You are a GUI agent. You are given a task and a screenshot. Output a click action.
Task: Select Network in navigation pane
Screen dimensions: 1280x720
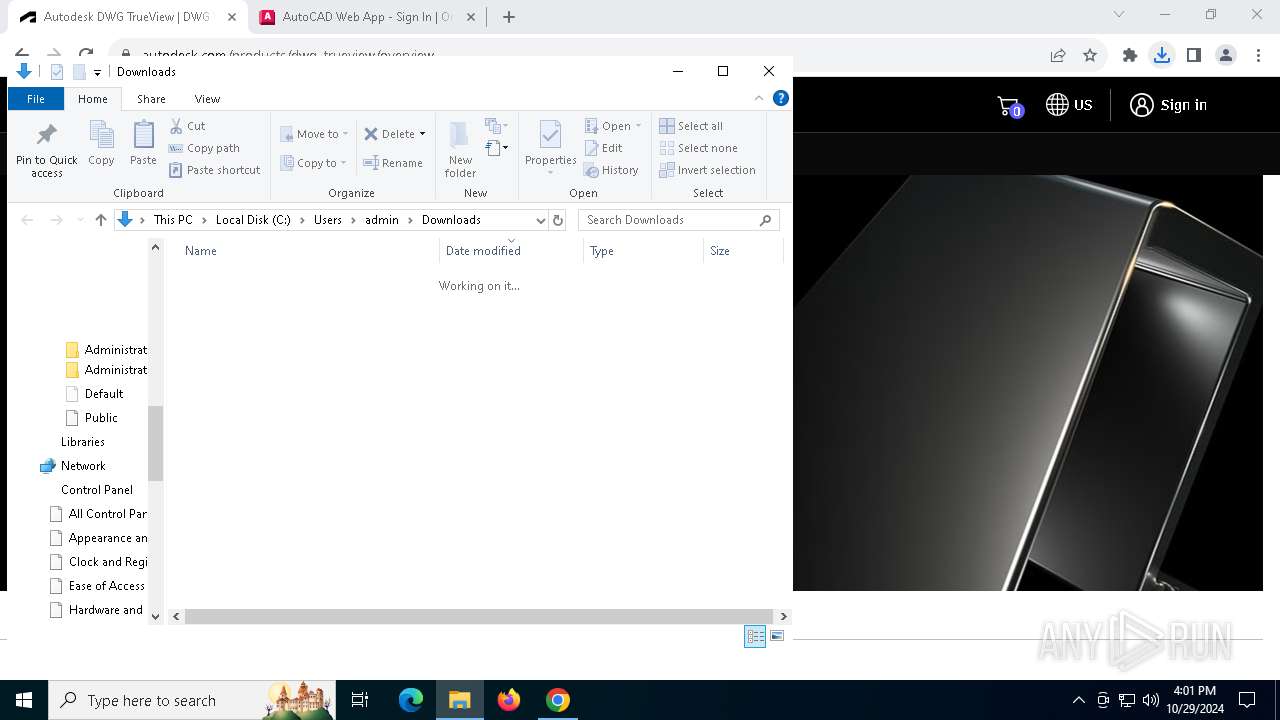coord(83,466)
